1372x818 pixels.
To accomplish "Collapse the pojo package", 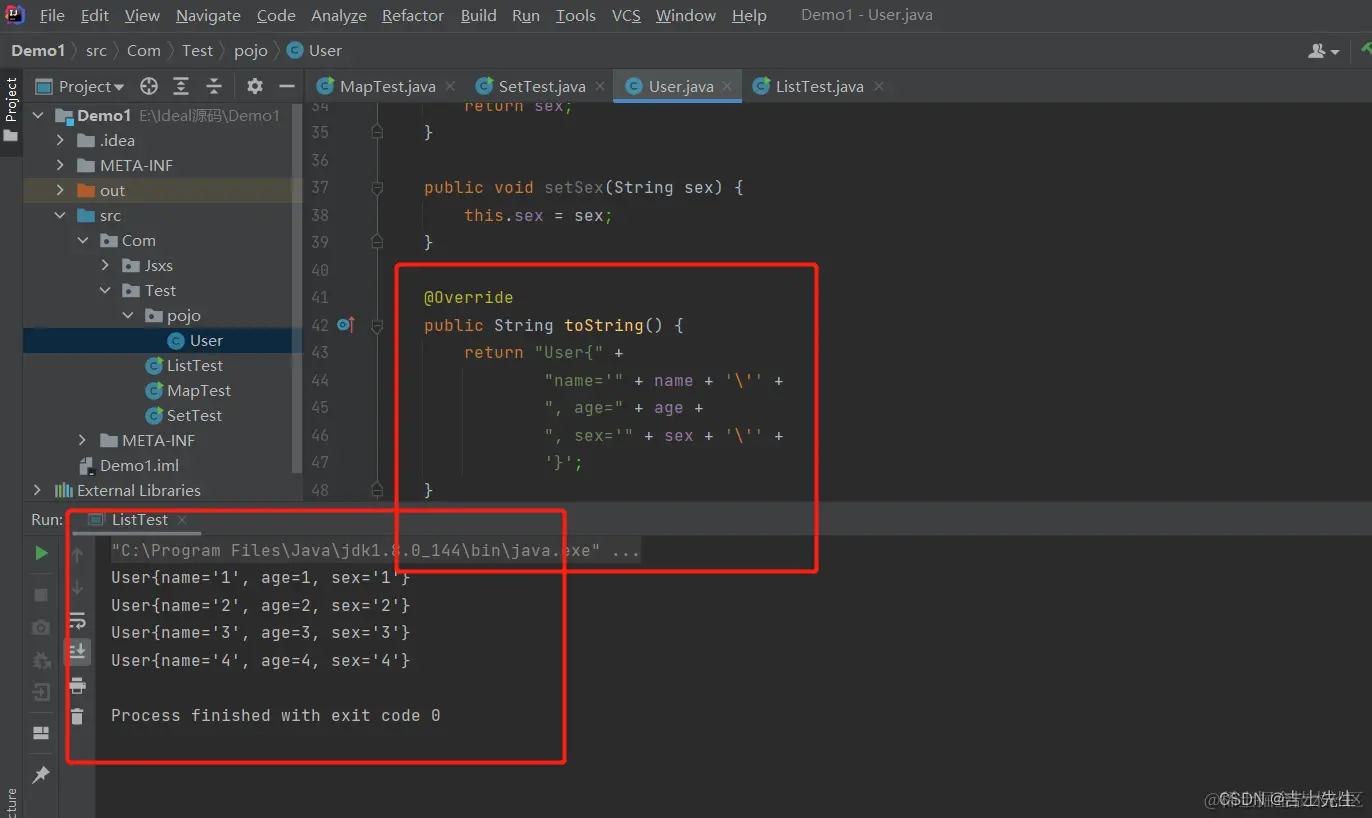I will point(127,315).
